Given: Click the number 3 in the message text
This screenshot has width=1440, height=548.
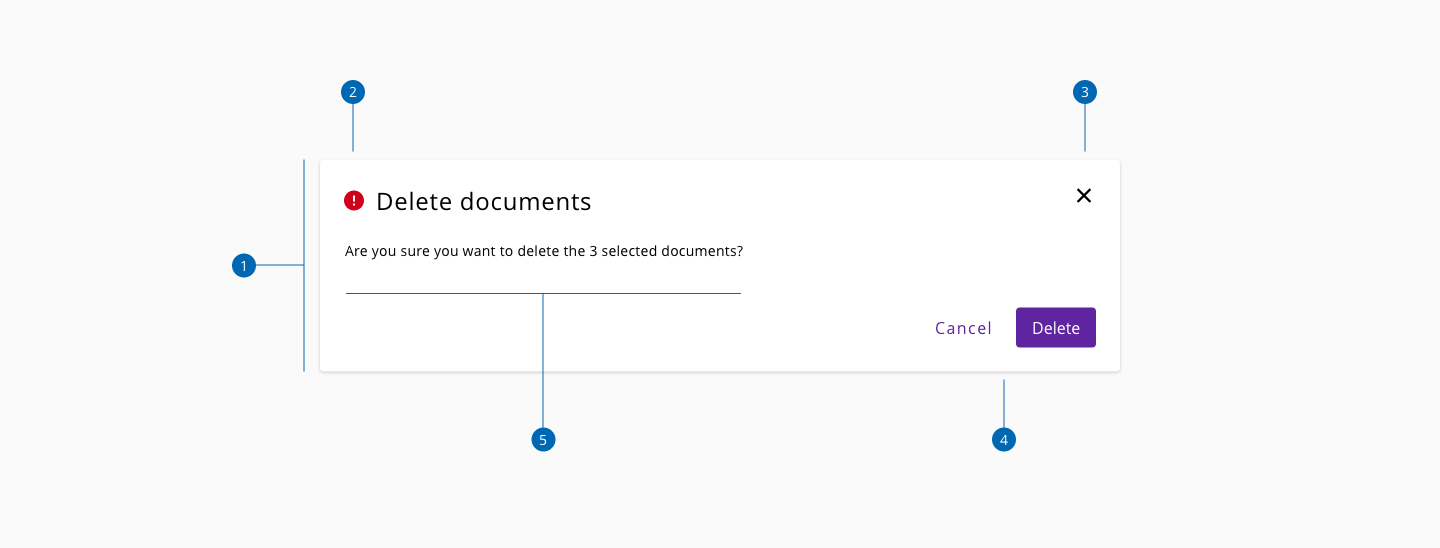Looking at the screenshot, I should click(x=593, y=251).
